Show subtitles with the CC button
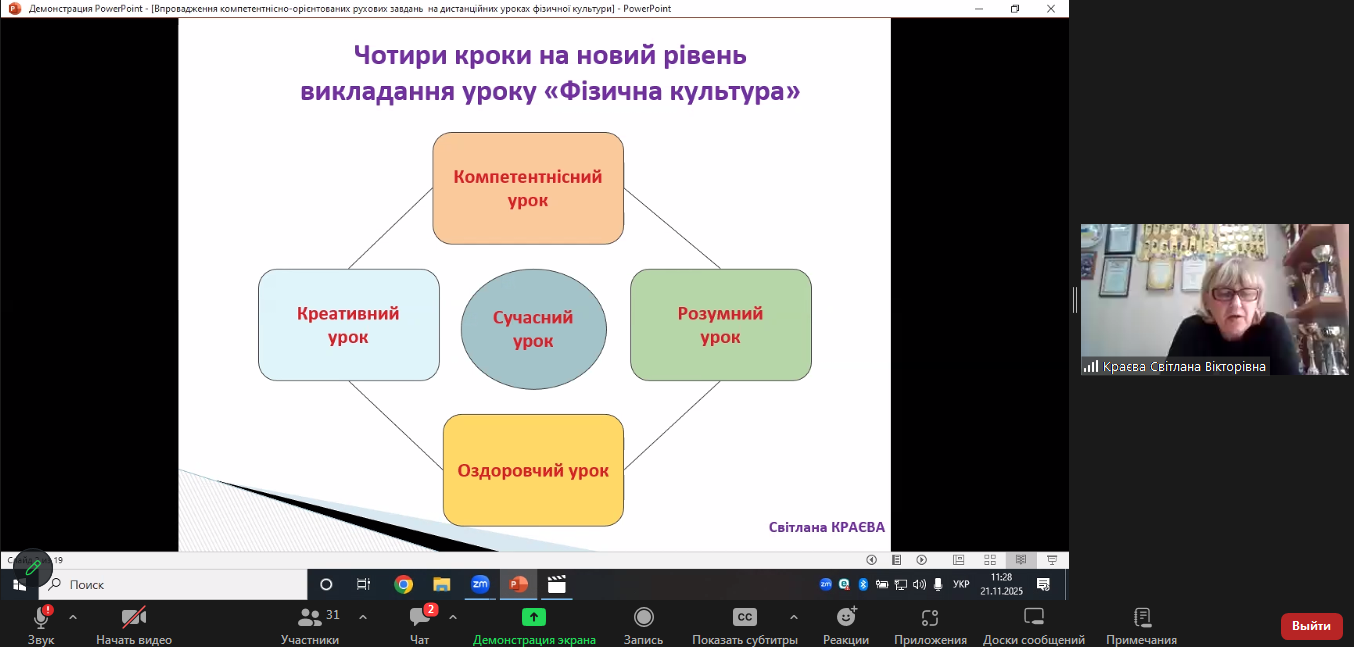 [x=744, y=618]
